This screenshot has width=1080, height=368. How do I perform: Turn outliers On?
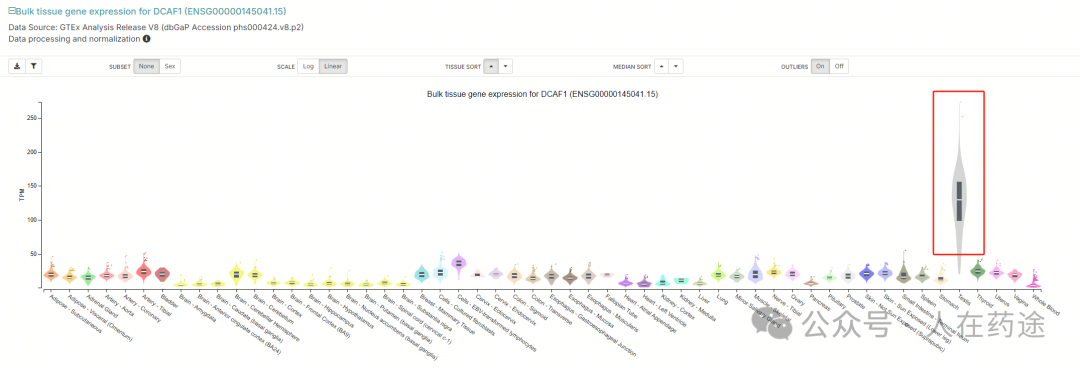pyautogui.click(x=820, y=66)
